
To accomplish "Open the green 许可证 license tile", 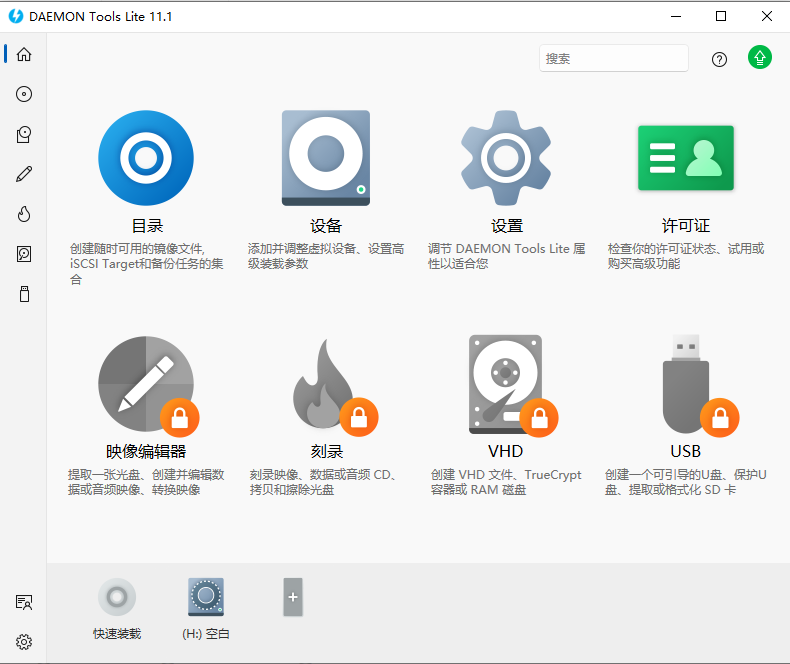I will coord(686,158).
